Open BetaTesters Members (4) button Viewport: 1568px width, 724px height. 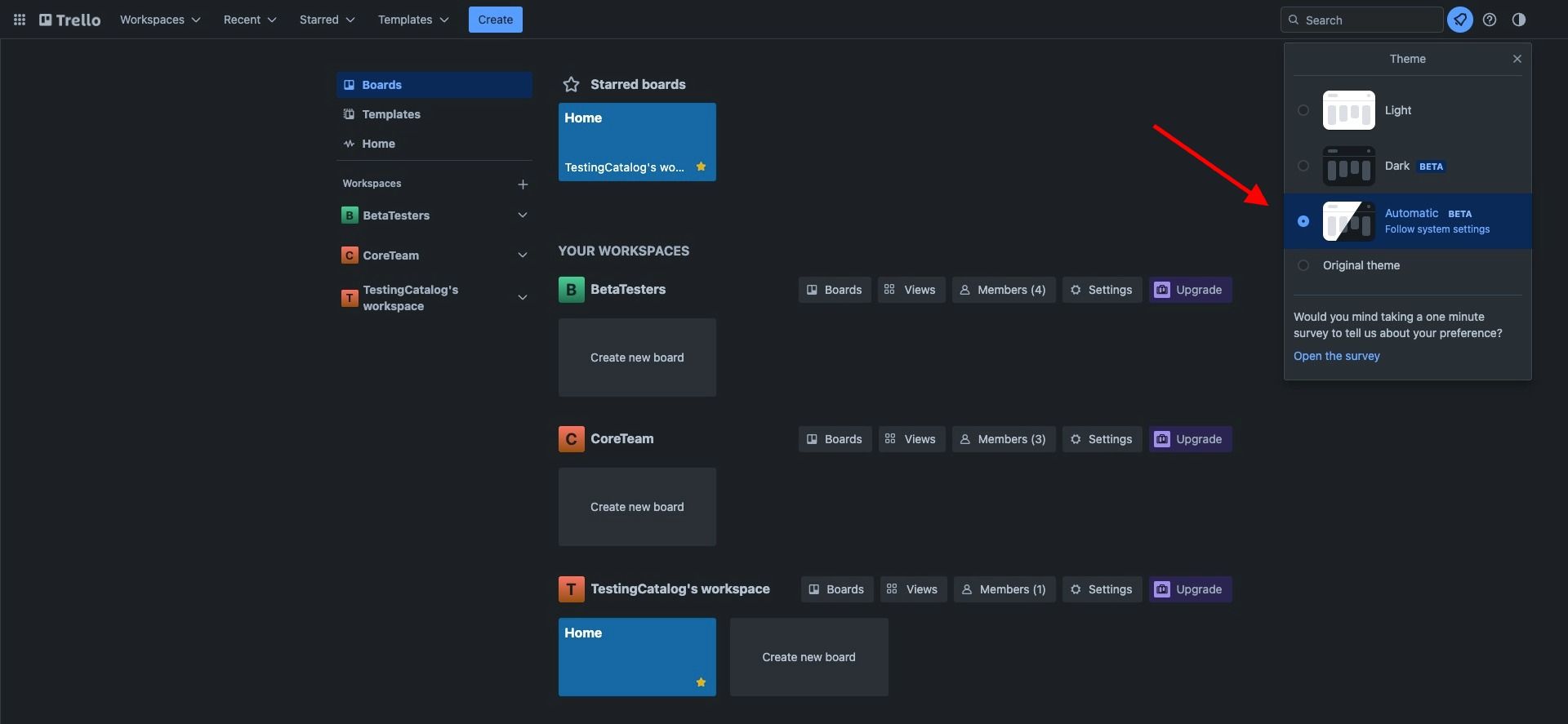1004,290
